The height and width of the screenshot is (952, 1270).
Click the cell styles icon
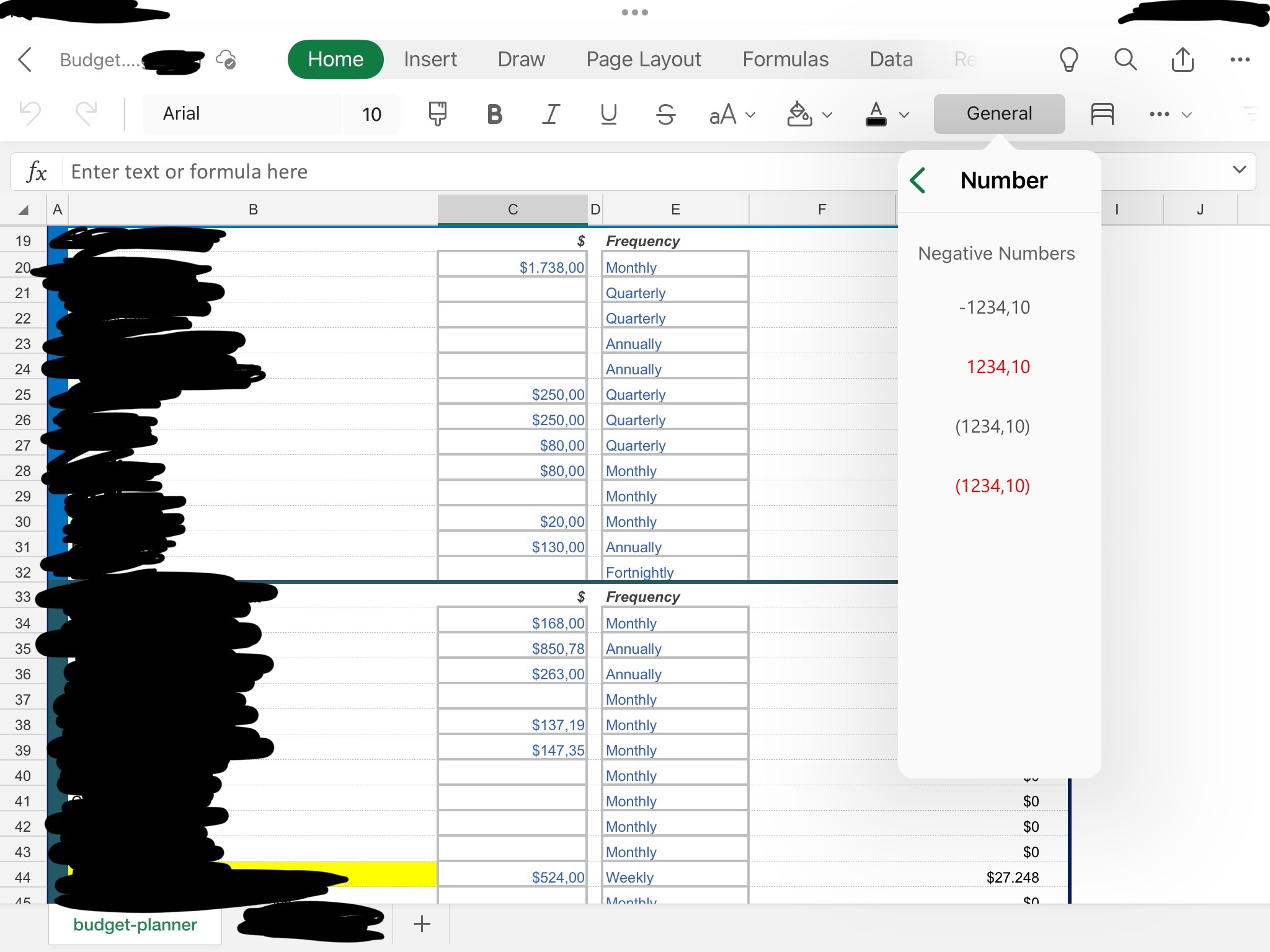[x=1102, y=114]
